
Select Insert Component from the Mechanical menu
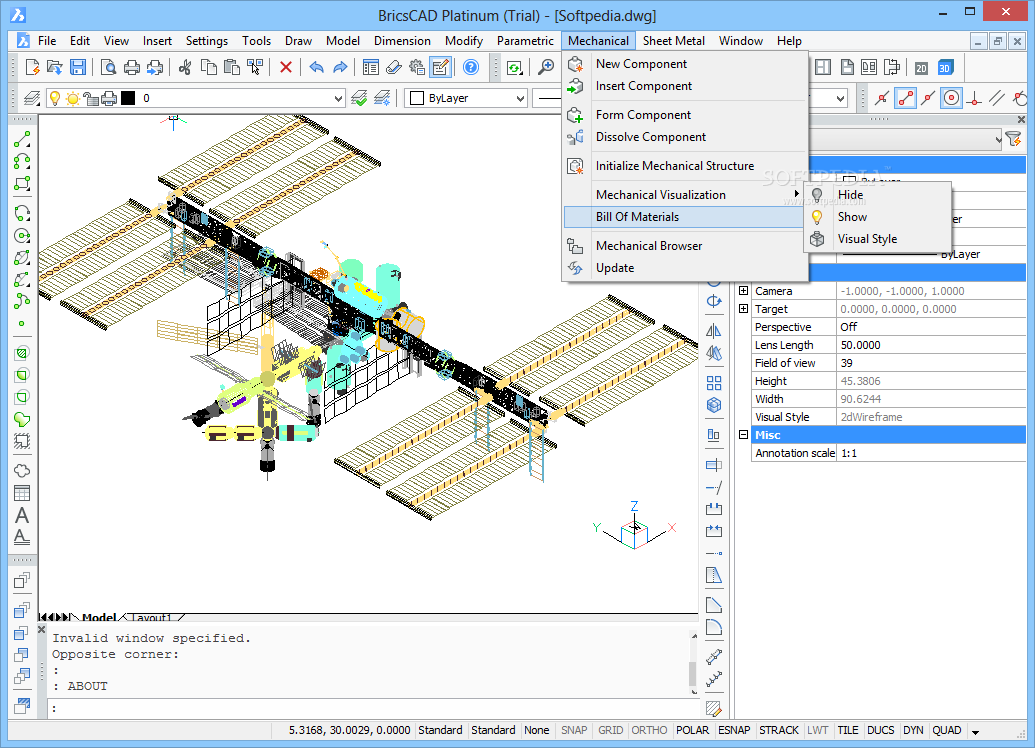point(683,86)
